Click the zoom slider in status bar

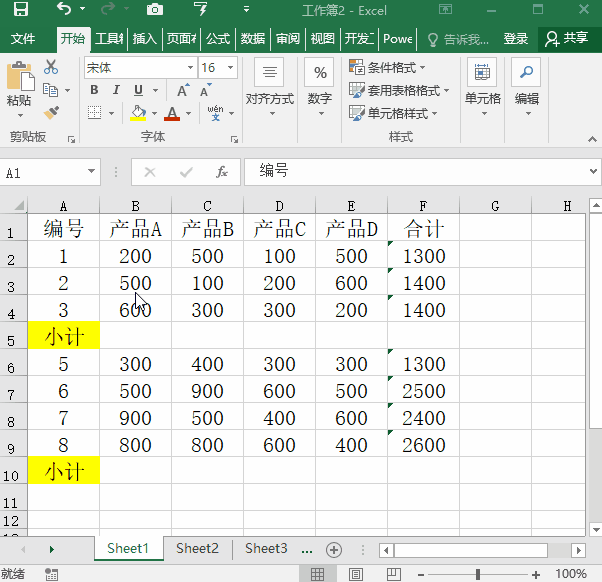479,574
